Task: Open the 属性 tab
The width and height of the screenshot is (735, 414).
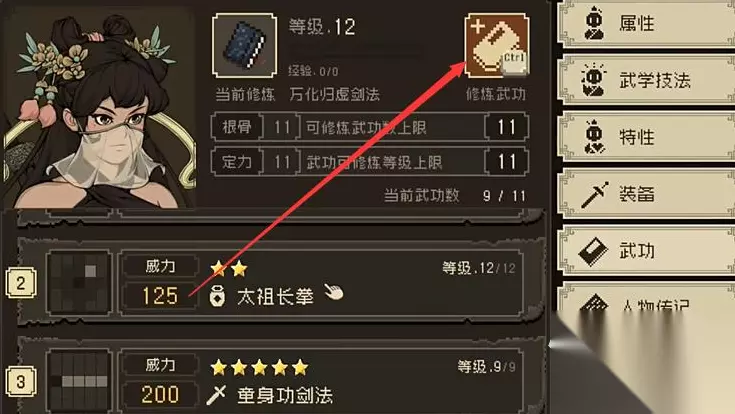Action: click(646, 23)
